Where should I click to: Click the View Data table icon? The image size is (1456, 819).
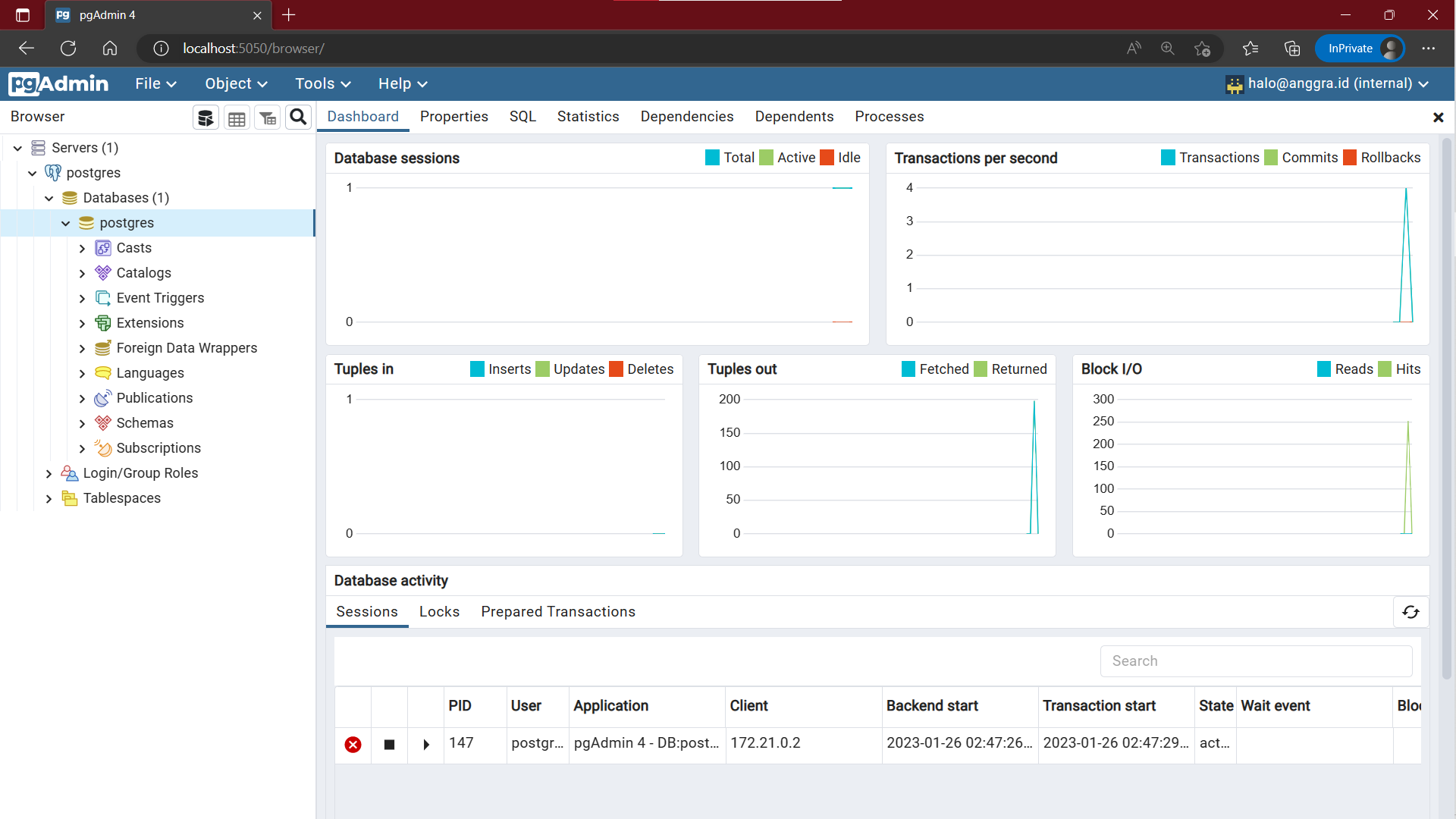237,118
